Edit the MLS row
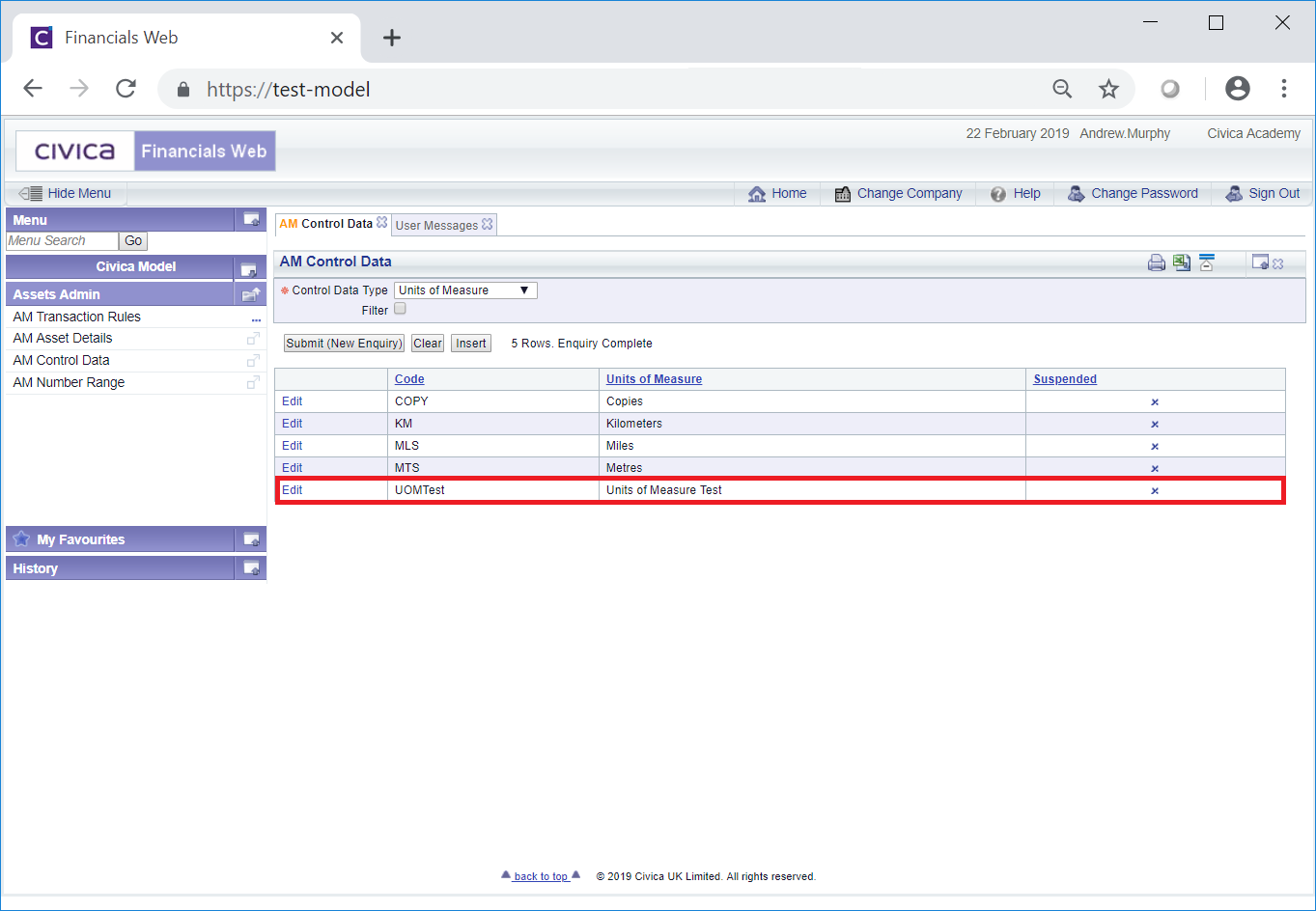Viewport: 1316px width, 911px height. click(x=293, y=446)
